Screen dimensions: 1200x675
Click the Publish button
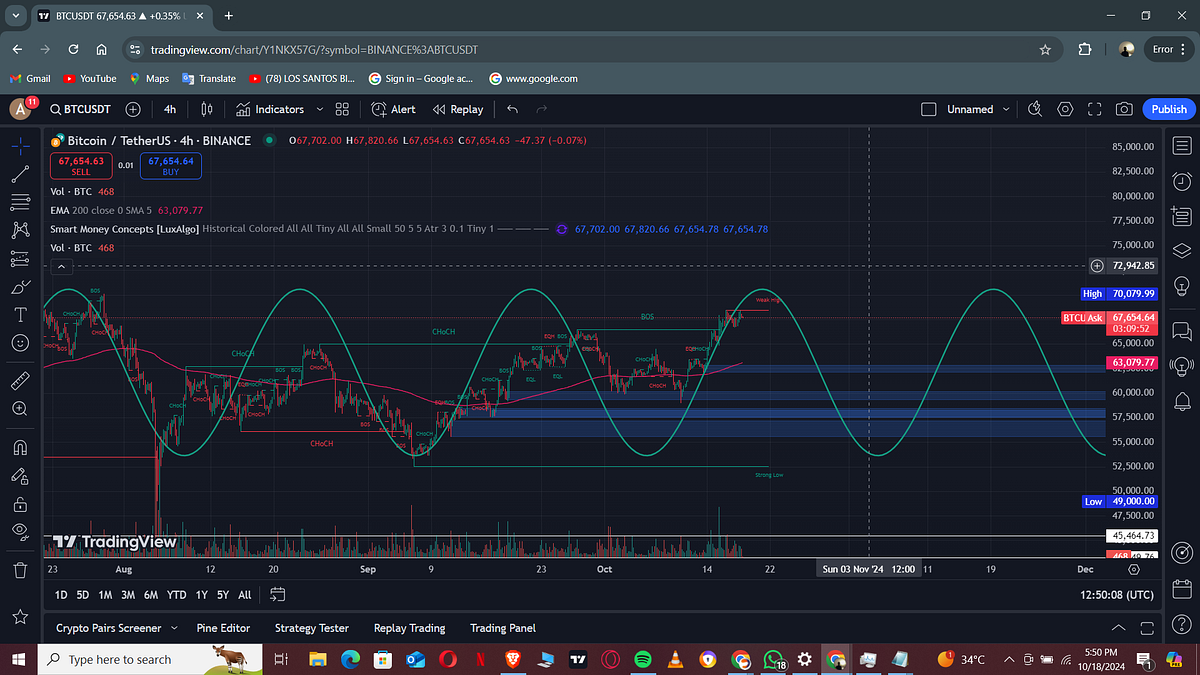pyautogui.click(x=1168, y=109)
